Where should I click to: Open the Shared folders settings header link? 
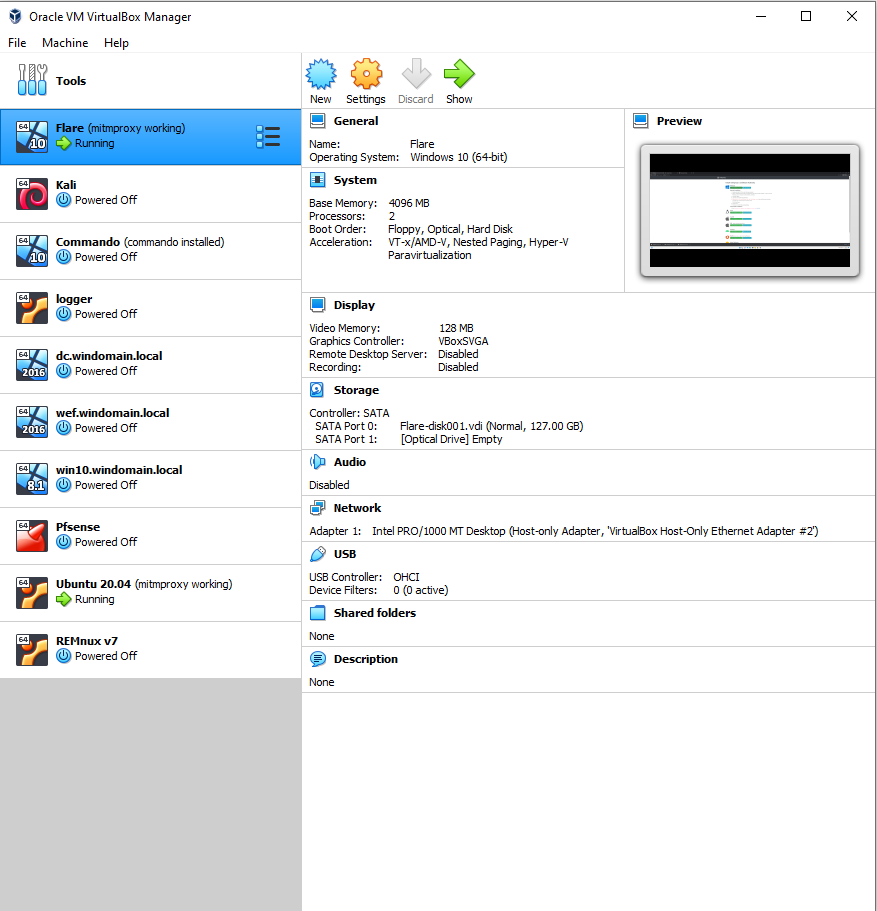pyautogui.click(x=375, y=613)
